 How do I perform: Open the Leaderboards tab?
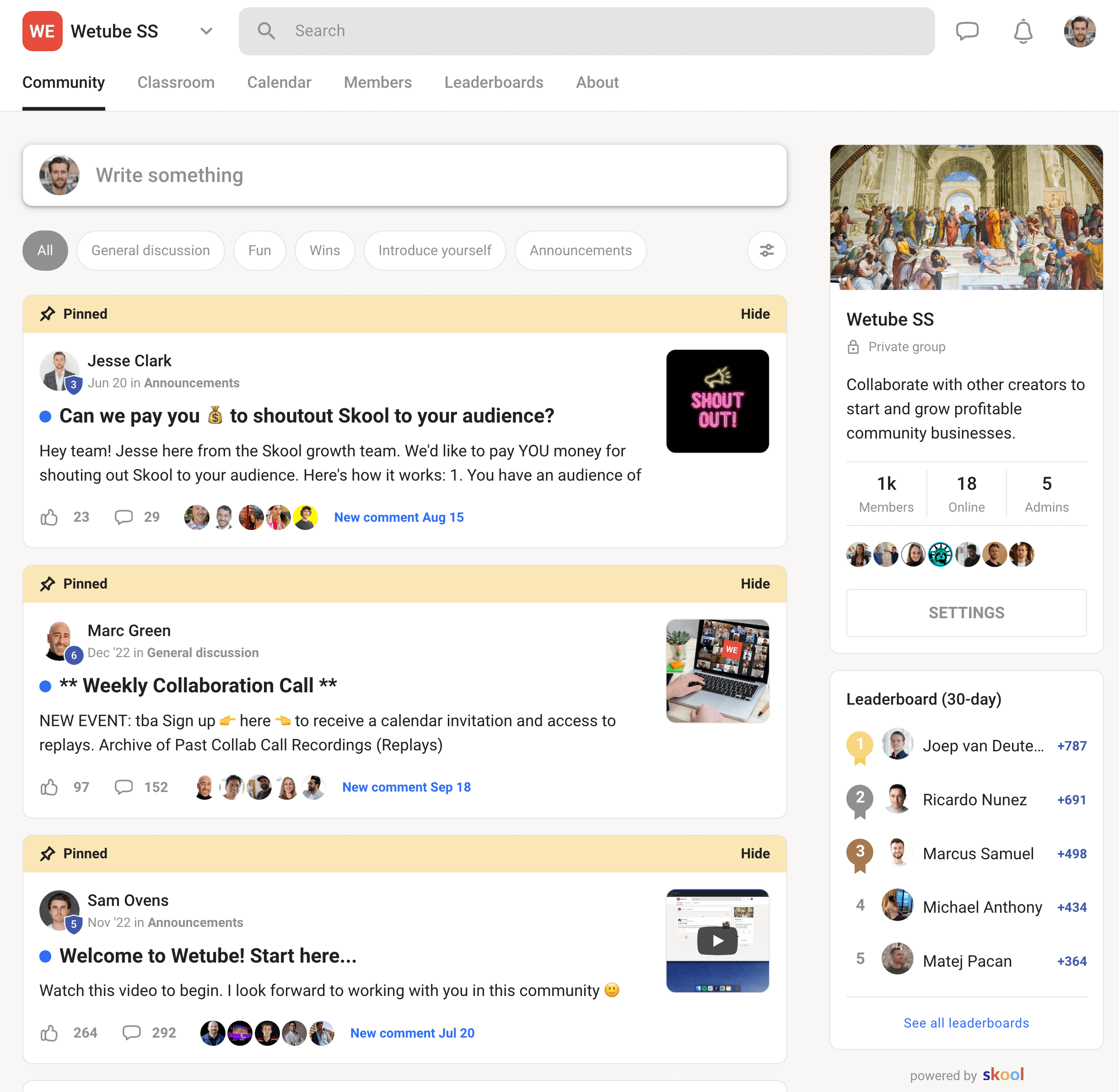494,83
